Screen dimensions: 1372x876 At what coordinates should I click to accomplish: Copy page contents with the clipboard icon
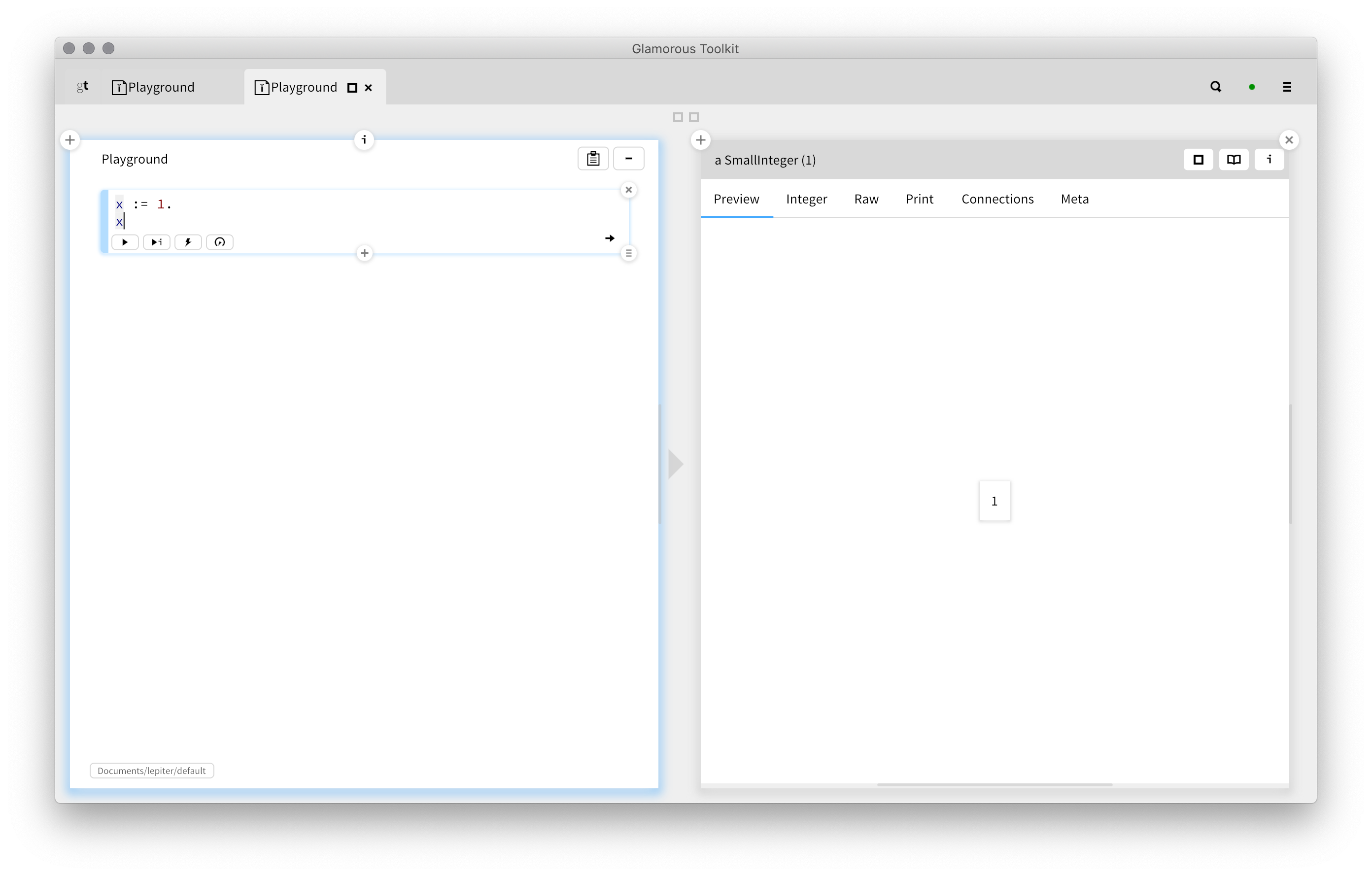pyautogui.click(x=592, y=158)
